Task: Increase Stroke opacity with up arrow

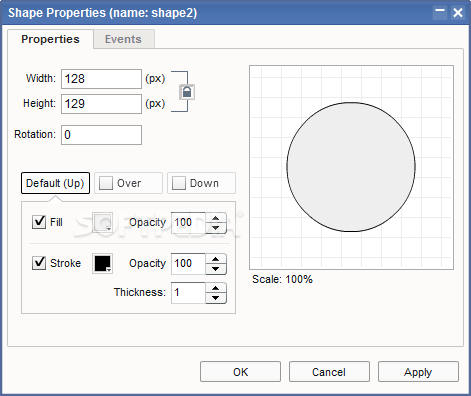Action: coord(216,259)
